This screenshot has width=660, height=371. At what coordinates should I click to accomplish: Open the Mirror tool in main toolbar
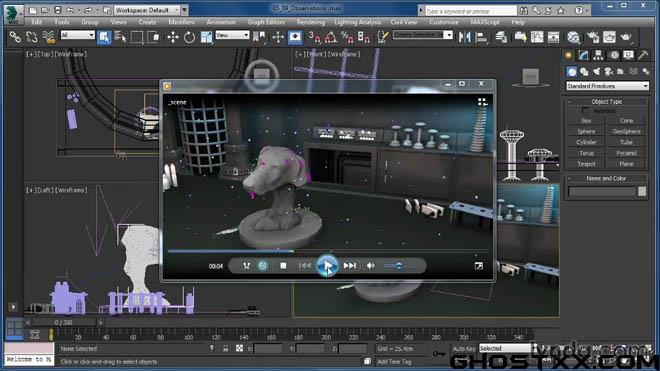tap(464, 37)
